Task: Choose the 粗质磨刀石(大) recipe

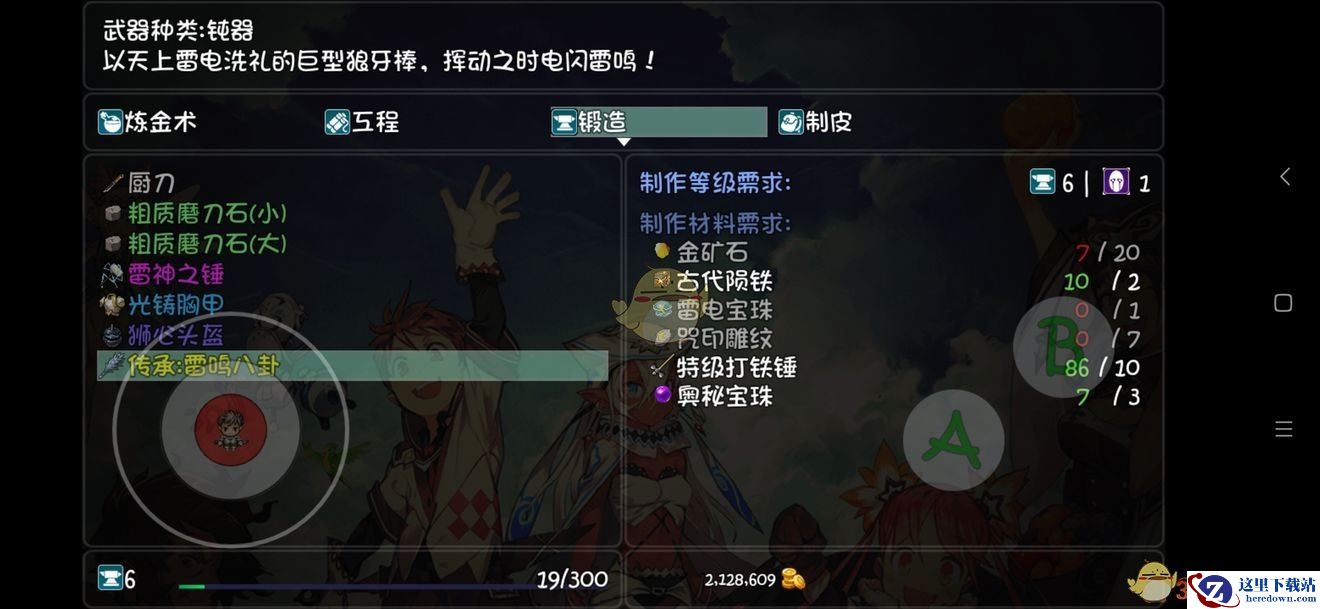Action: coord(196,243)
